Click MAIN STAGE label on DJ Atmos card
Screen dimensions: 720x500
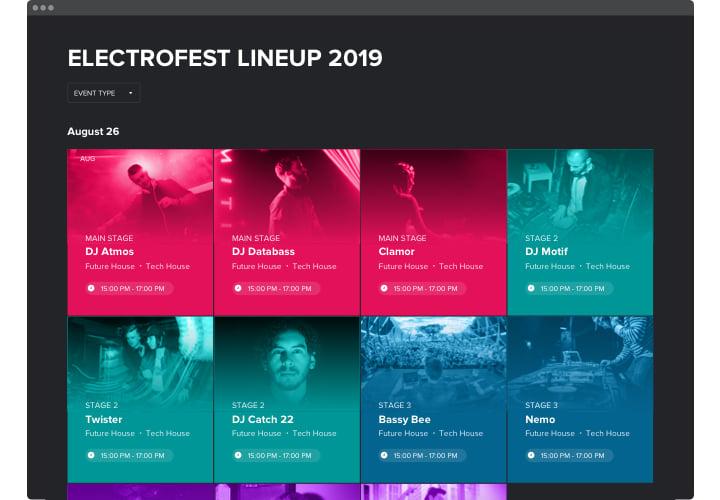tap(109, 238)
